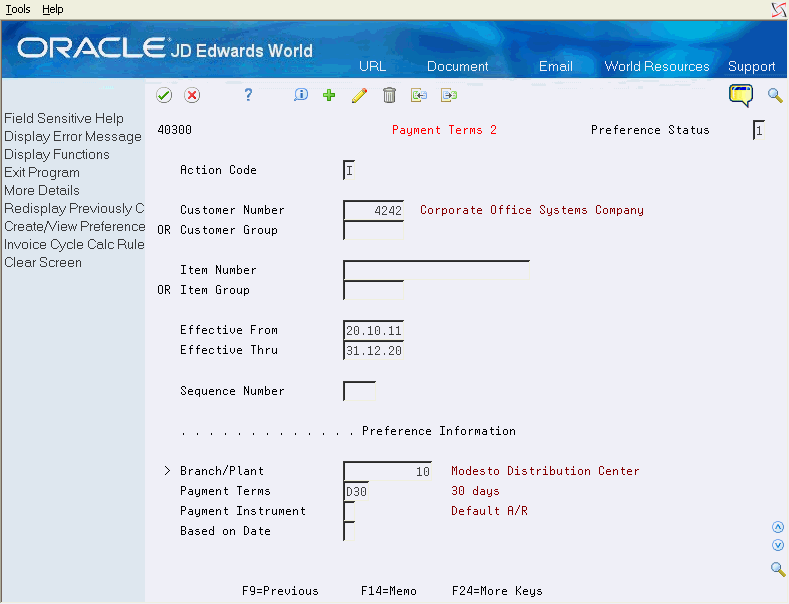Click the Item Number field

click(436, 270)
